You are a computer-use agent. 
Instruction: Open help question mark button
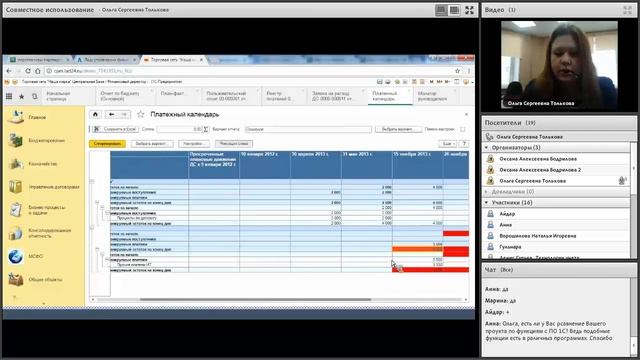(464, 144)
